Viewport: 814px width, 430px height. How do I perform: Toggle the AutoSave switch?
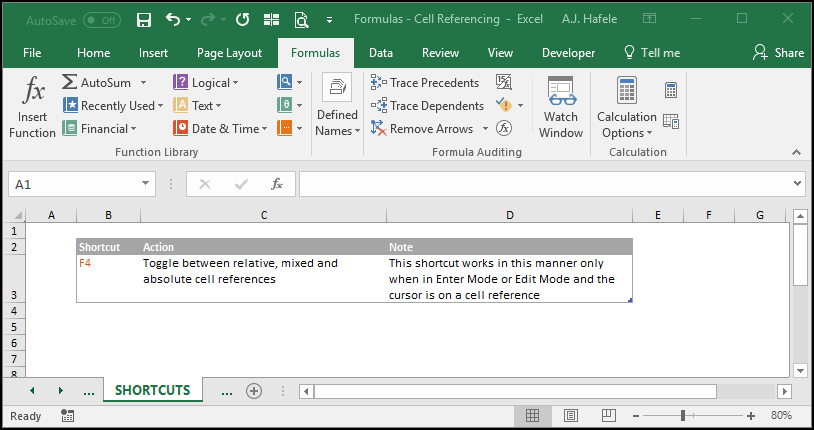pyautogui.click(x=102, y=20)
